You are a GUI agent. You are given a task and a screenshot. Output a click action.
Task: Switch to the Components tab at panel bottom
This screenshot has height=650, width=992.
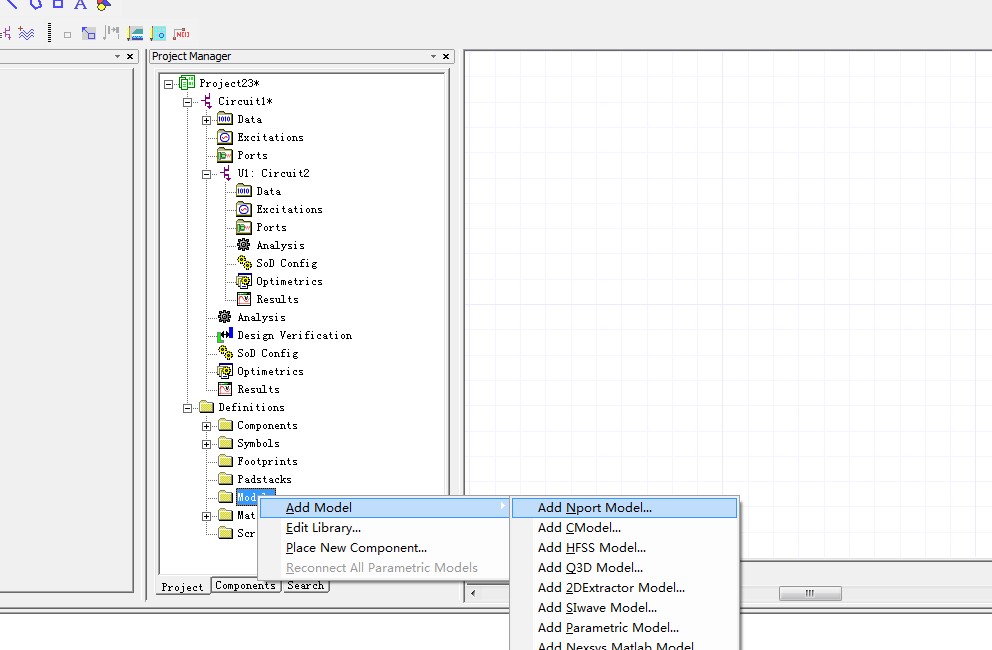point(245,585)
